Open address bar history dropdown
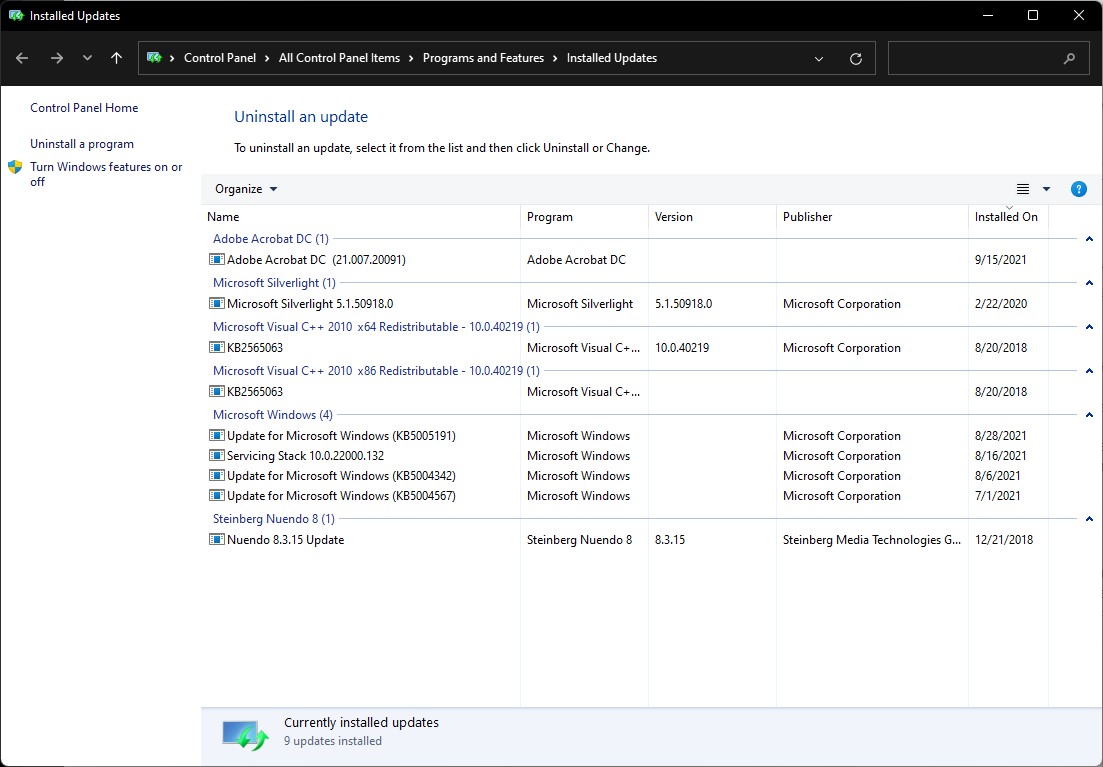1103x767 pixels. point(819,58)
